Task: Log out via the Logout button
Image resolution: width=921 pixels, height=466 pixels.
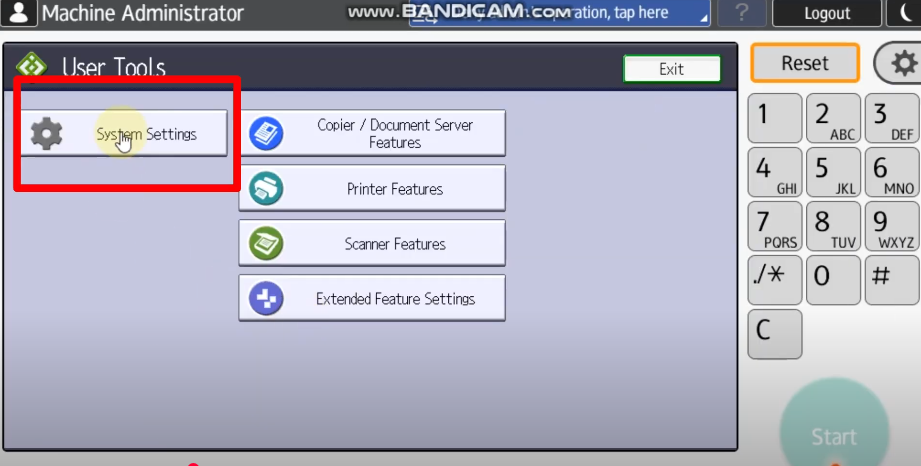Action: coord(826,13)
